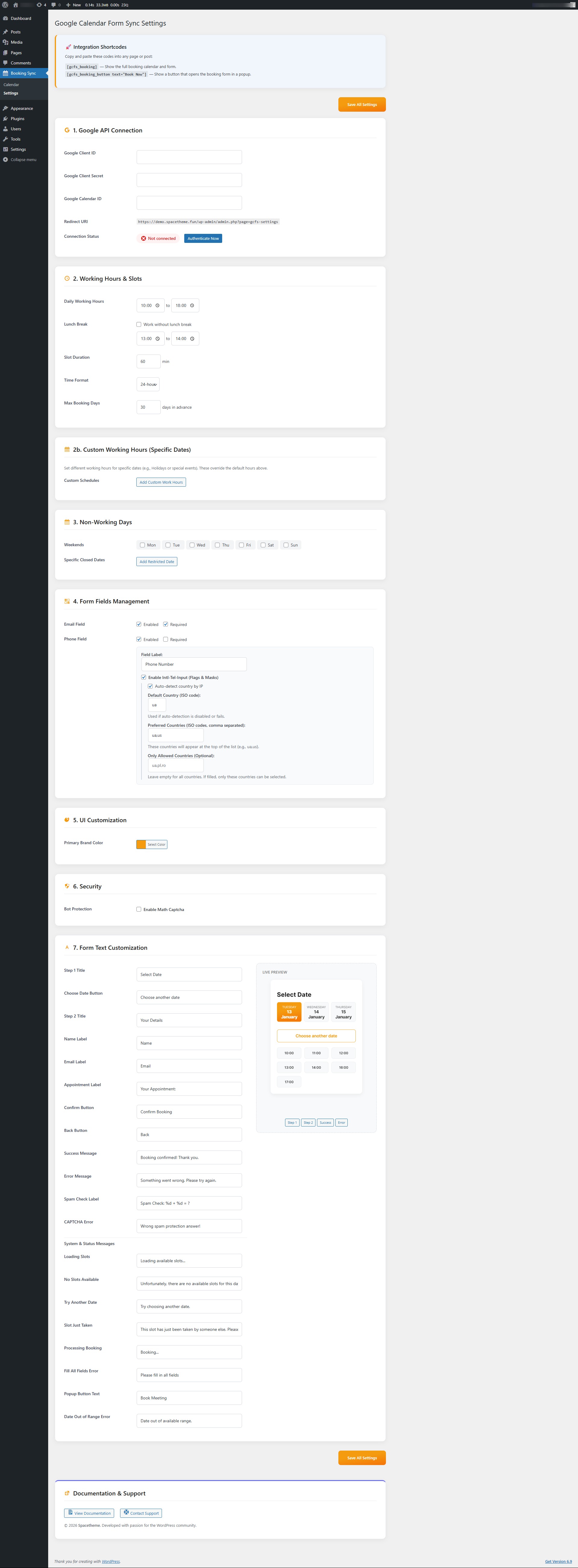Click the Google G icon in section 1

67,130
